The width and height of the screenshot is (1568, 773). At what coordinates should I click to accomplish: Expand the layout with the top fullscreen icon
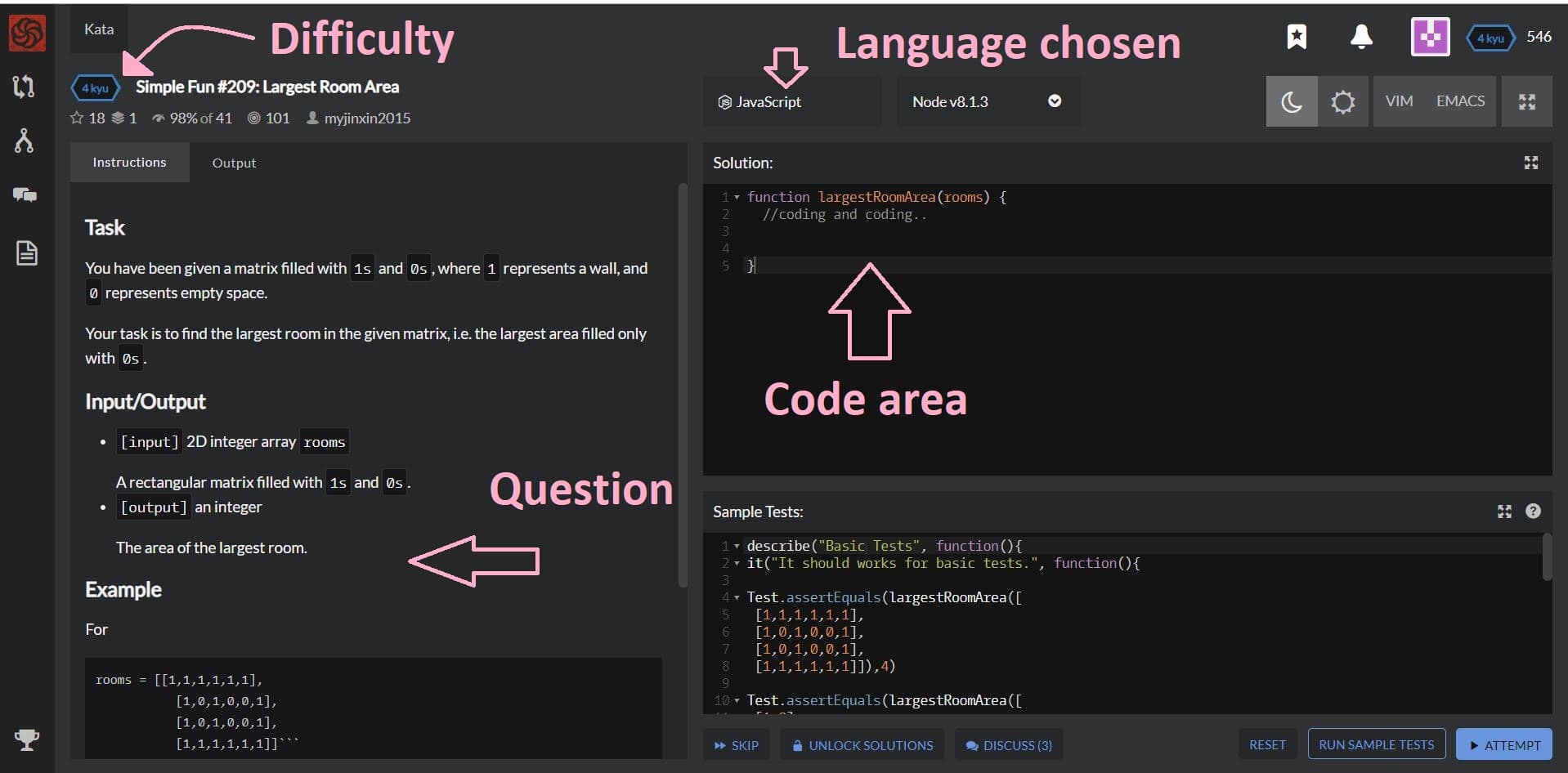(1526, 101)
